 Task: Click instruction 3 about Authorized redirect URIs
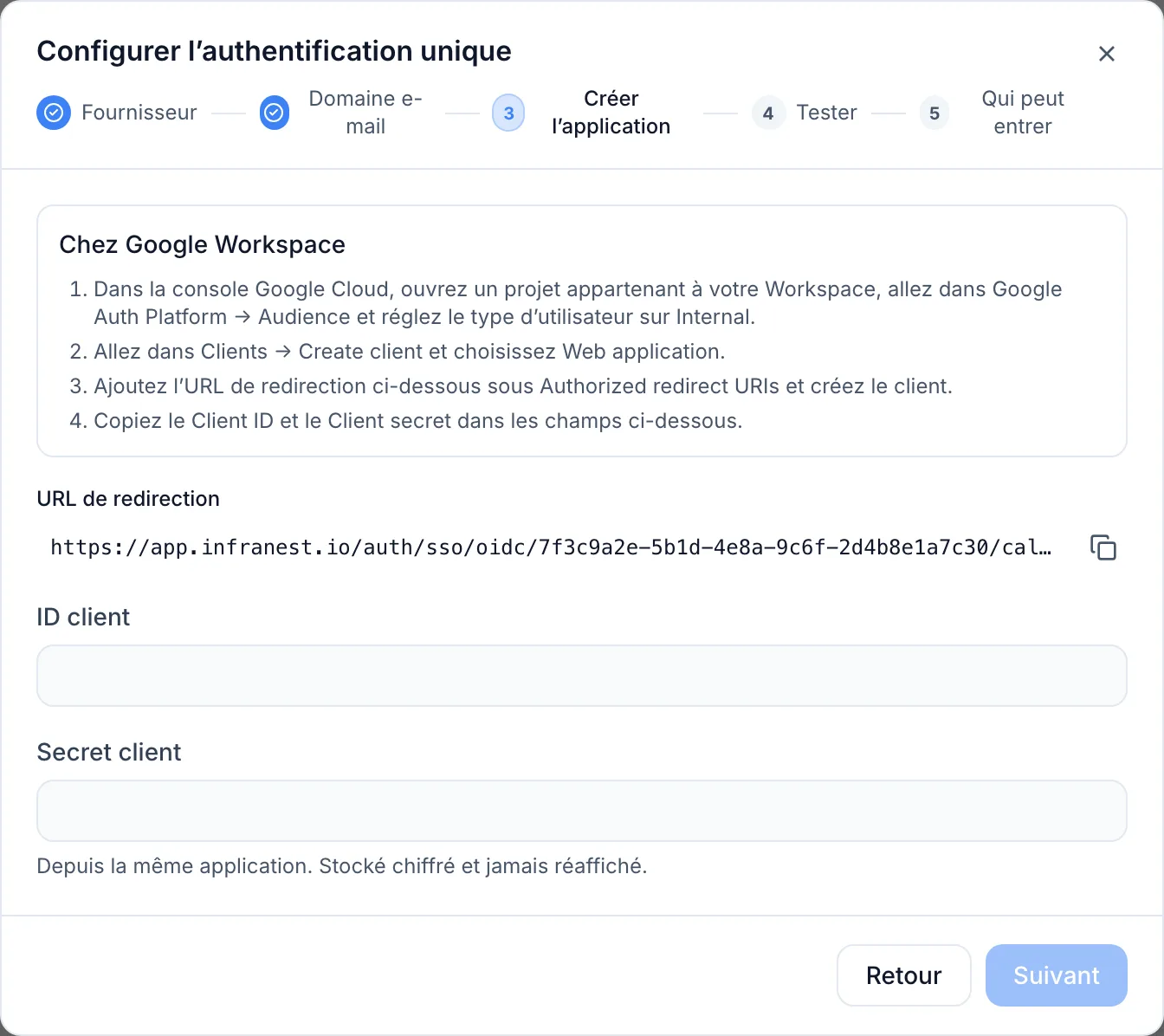523,386
